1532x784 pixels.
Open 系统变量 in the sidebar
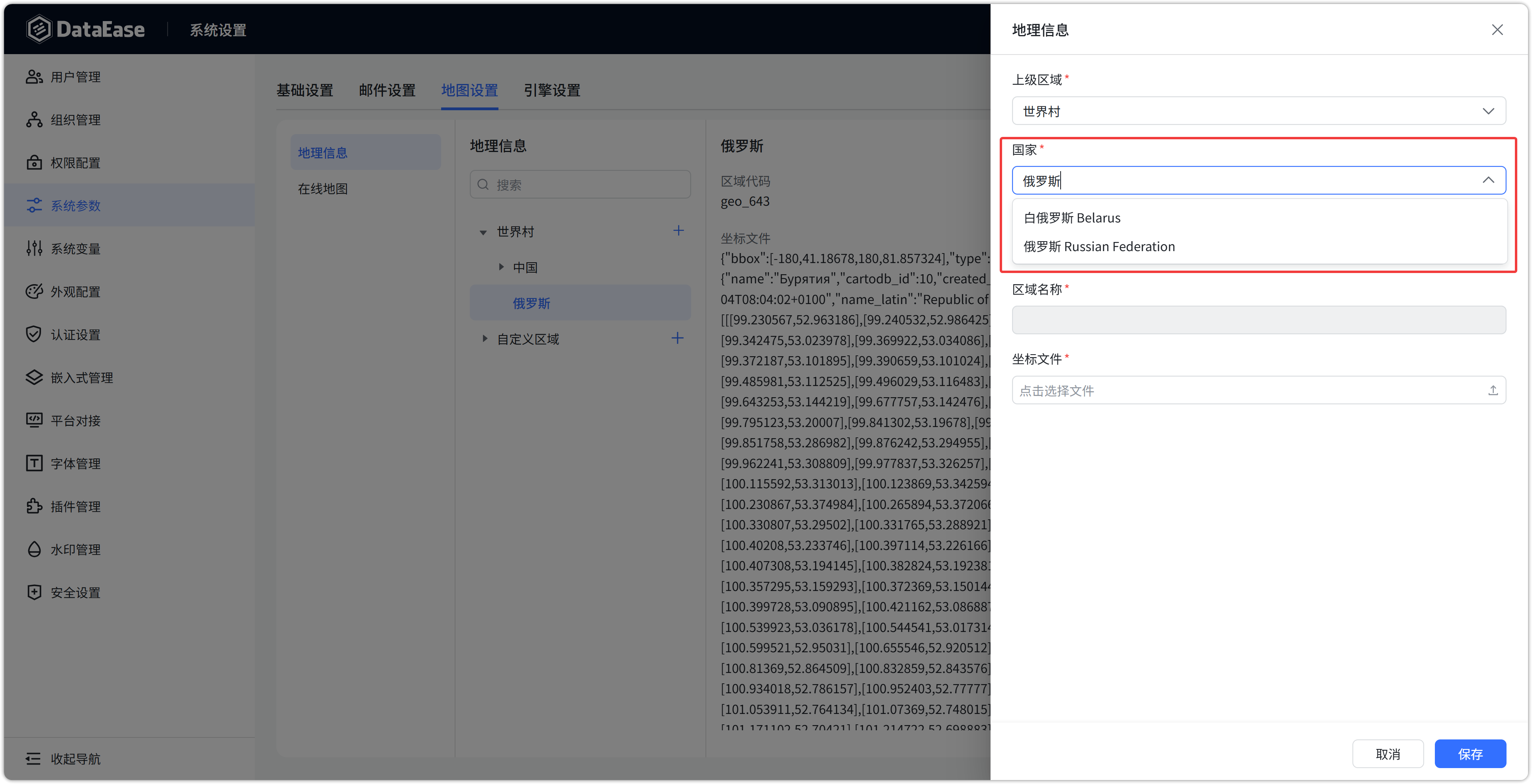click(130, 248)
